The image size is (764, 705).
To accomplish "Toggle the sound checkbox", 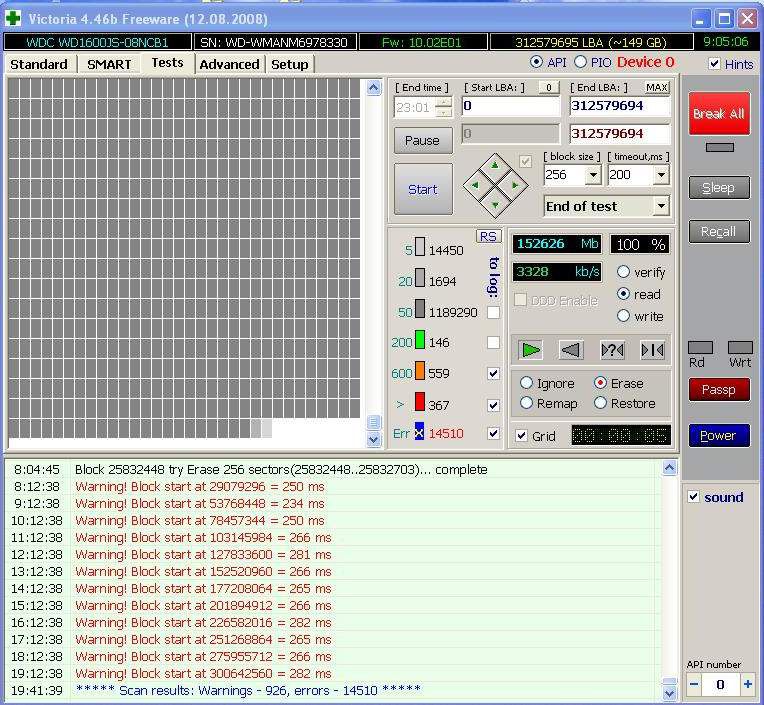I will (693, 497).
